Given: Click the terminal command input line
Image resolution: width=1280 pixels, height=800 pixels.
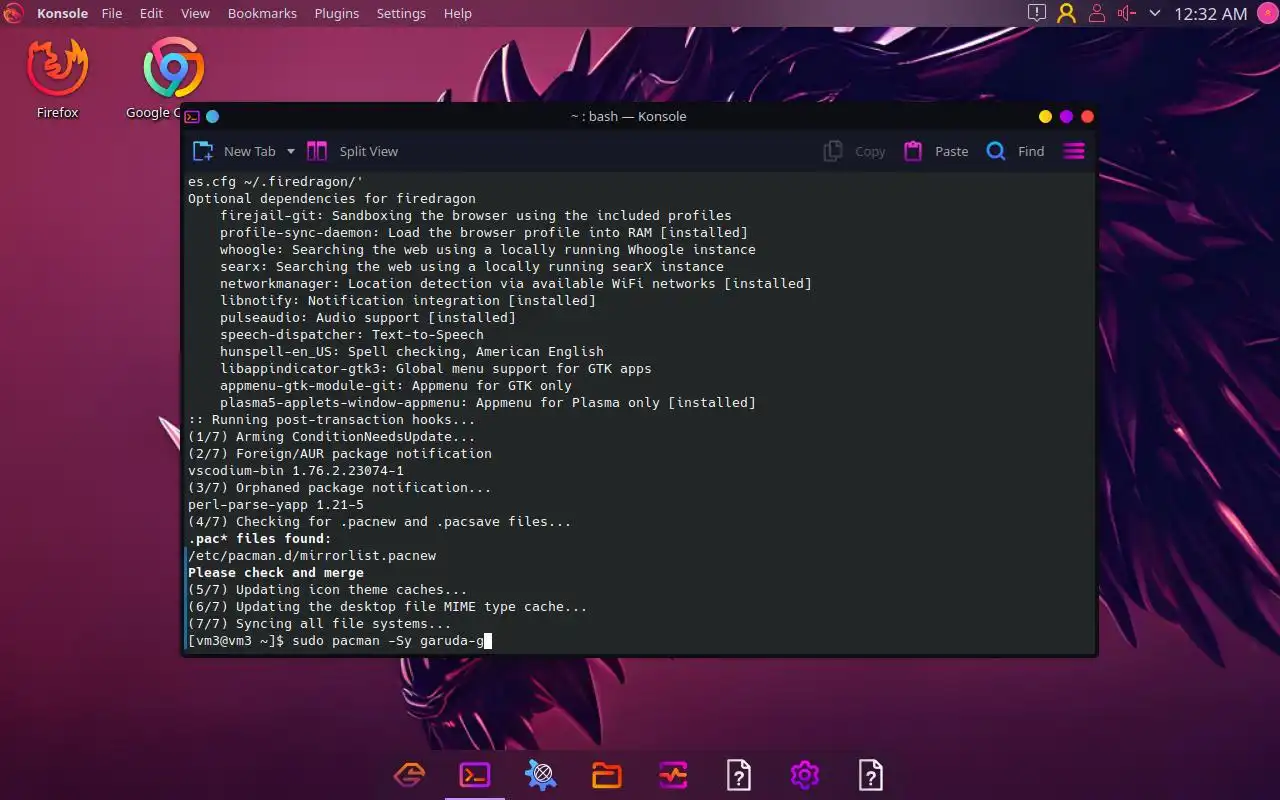Looking at the screenshot, I should coord(340,640).
